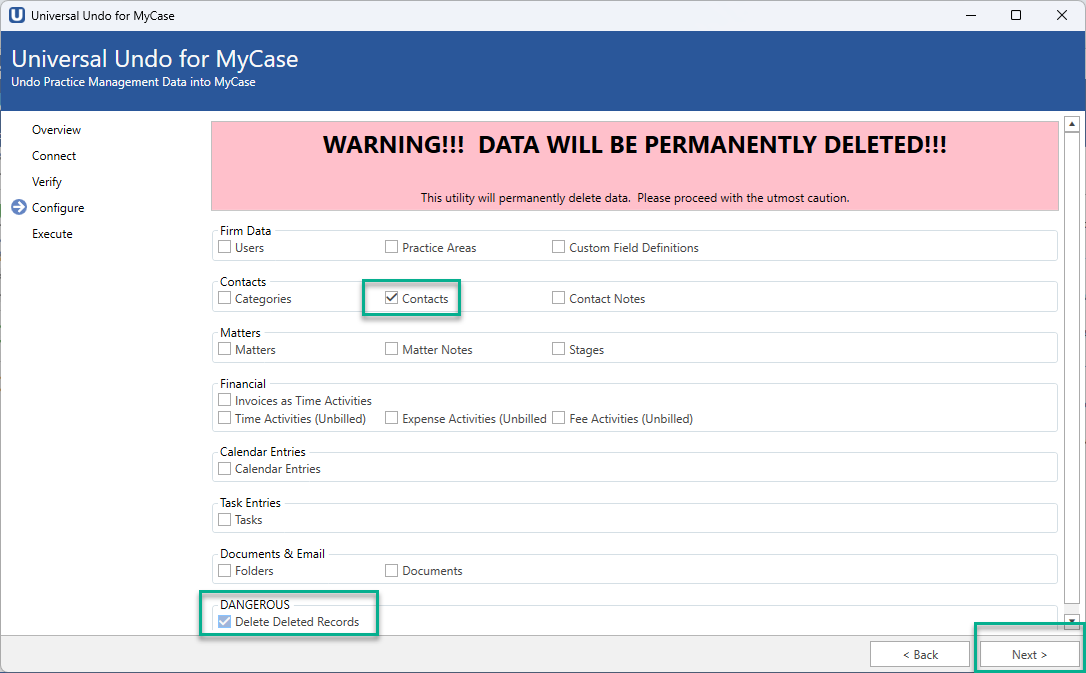The image size is (1086, 673).
Task: Click the scrollbar up arrow
Action: click(1072, 124)
